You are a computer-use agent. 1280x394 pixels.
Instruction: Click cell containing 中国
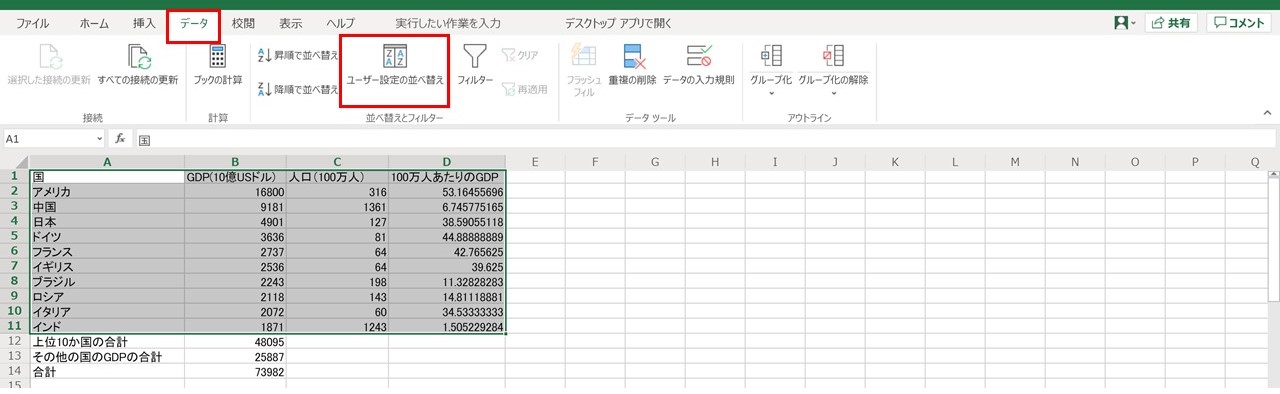tap(107, 206)
